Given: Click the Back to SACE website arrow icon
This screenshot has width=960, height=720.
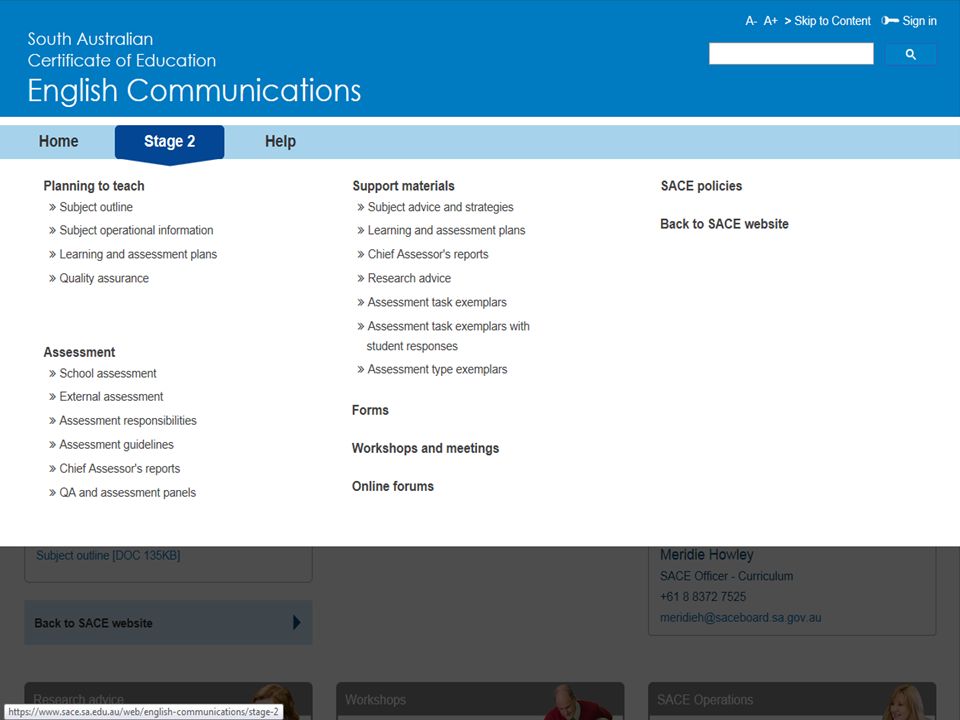Looking at the screenshot, I should 297,623.
